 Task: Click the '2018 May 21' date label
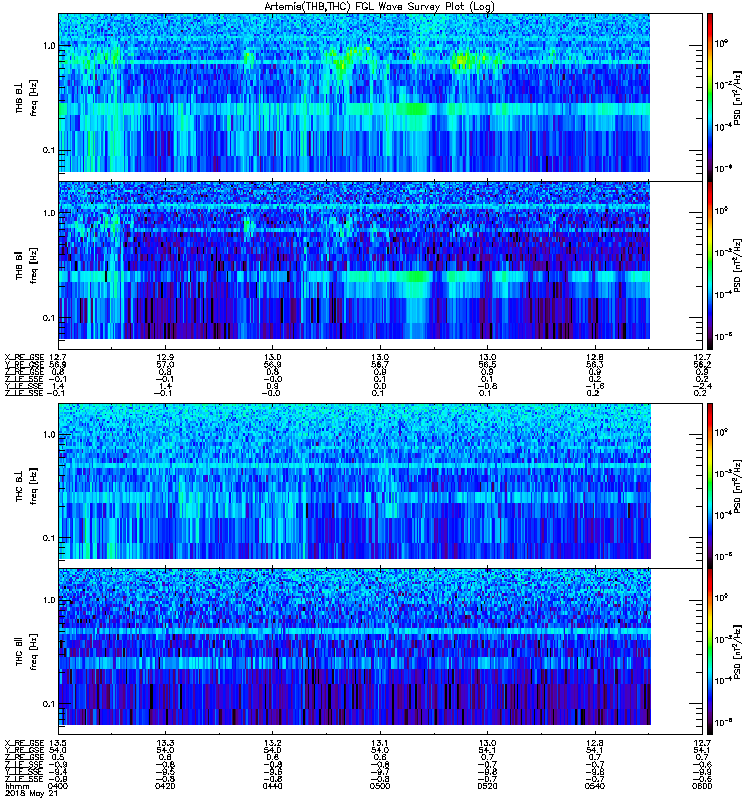[x=31, y=794]
